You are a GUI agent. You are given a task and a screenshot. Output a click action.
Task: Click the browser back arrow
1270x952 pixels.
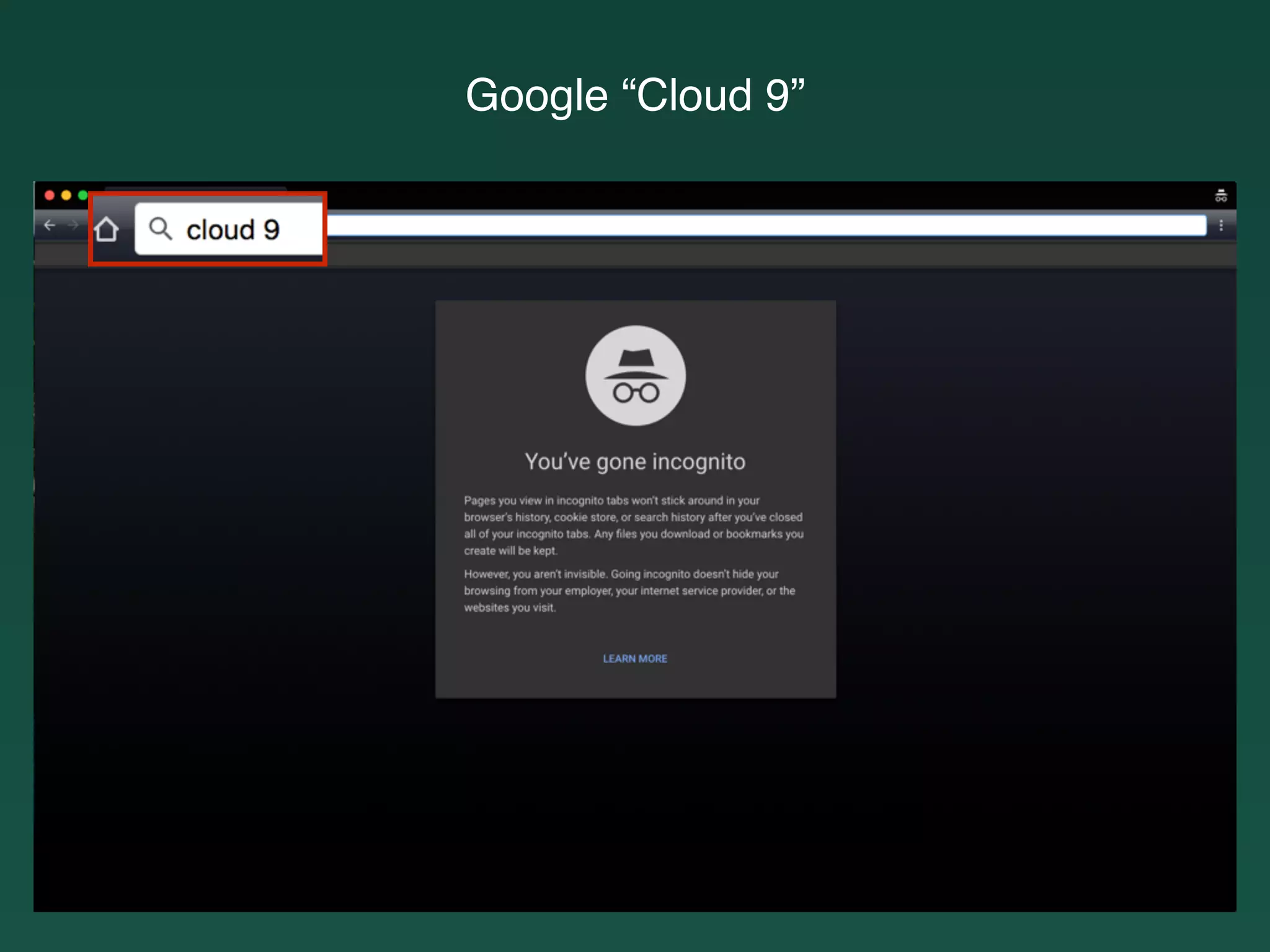[50, 226]
